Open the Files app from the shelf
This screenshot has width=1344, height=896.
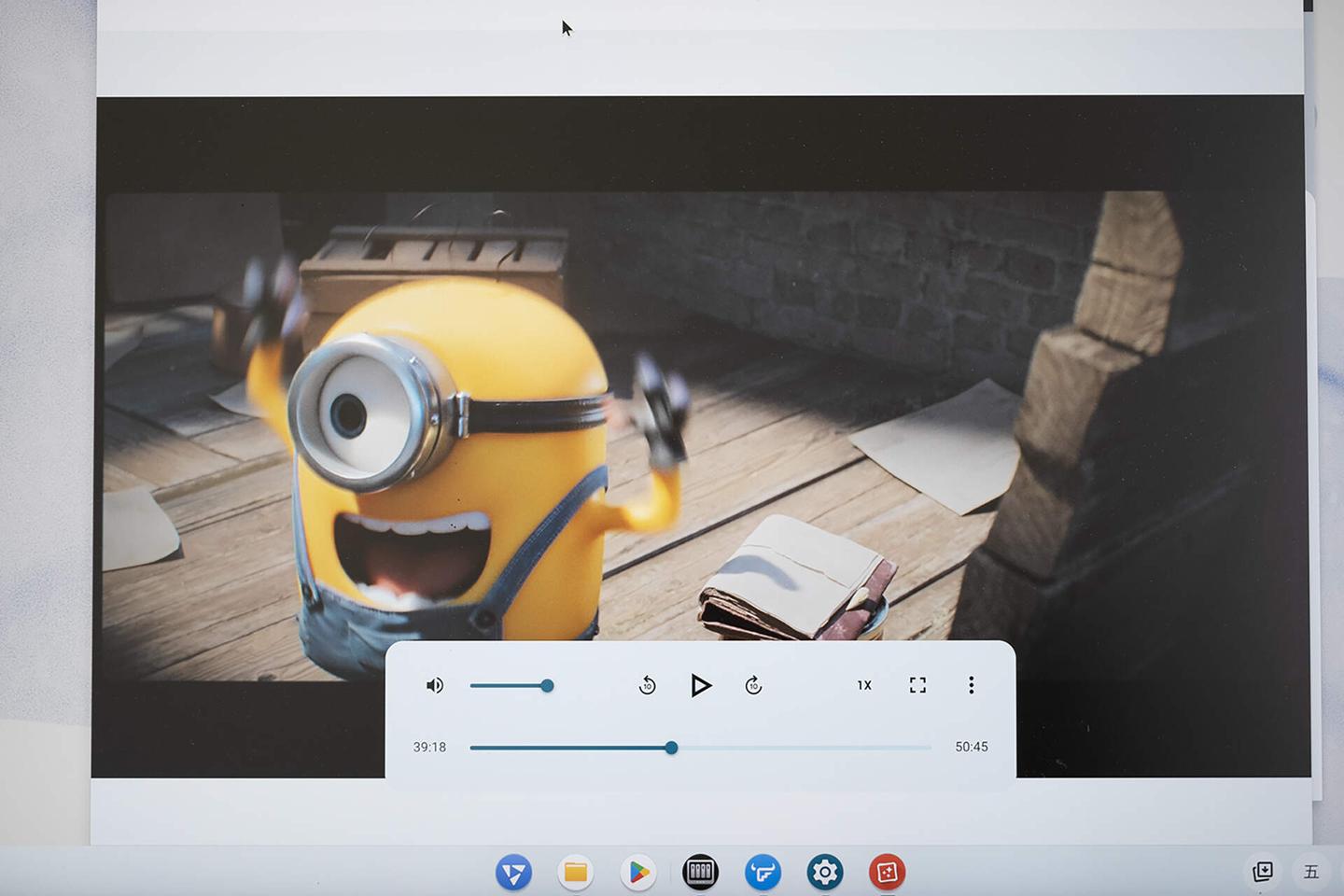point(576,873)
